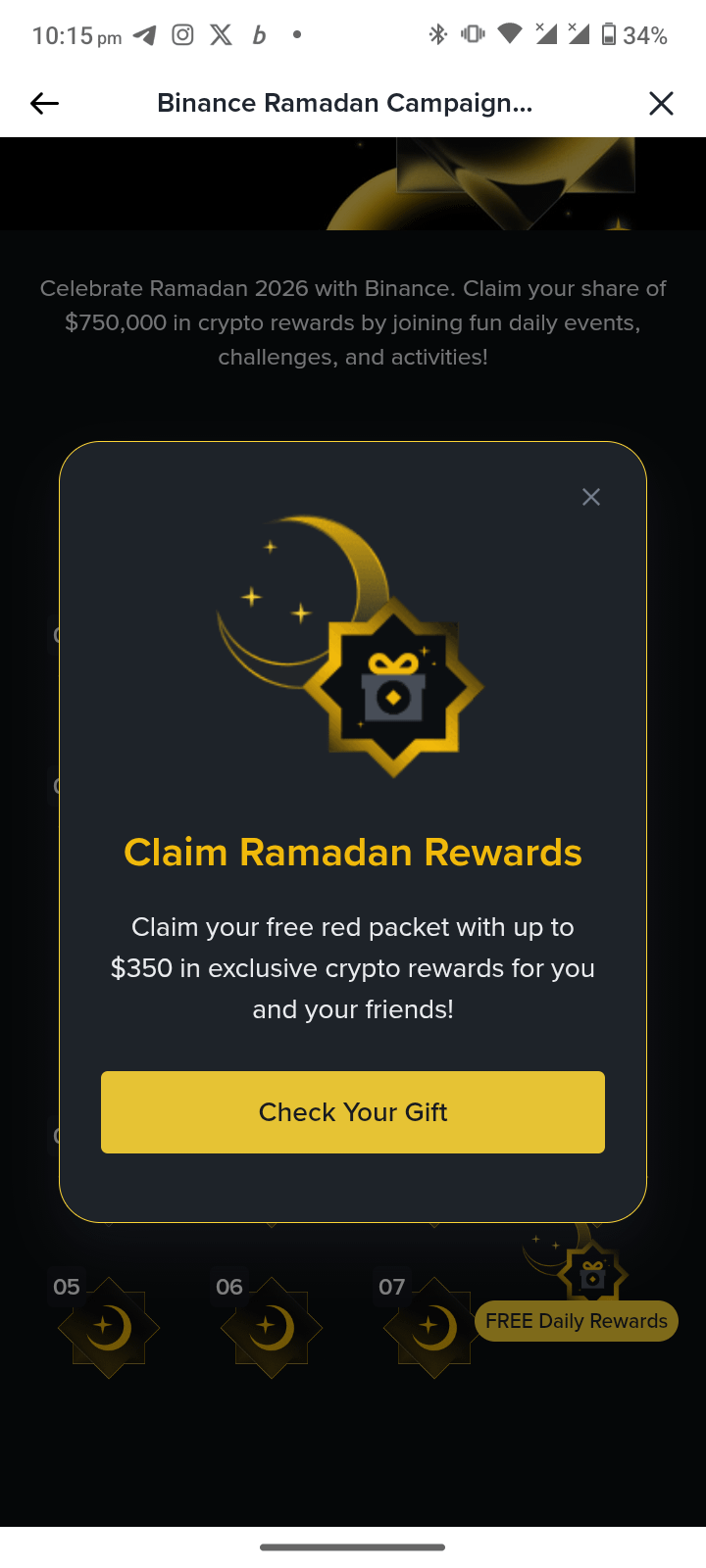Tap the Check Your Gift button
The height and width of the screenshot is (1568, 706).
click(353, 1112)
